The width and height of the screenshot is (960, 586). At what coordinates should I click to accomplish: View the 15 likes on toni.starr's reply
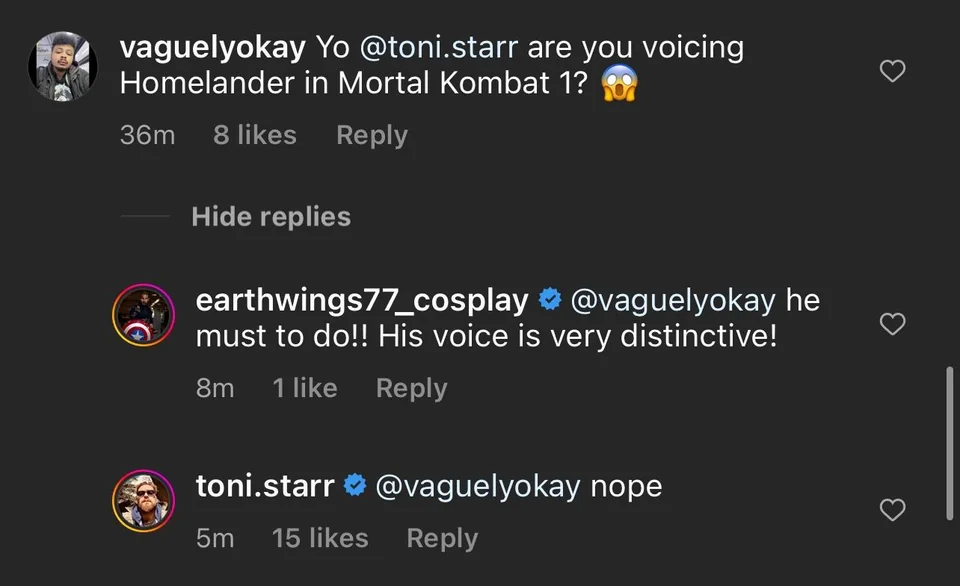[320, 538]
